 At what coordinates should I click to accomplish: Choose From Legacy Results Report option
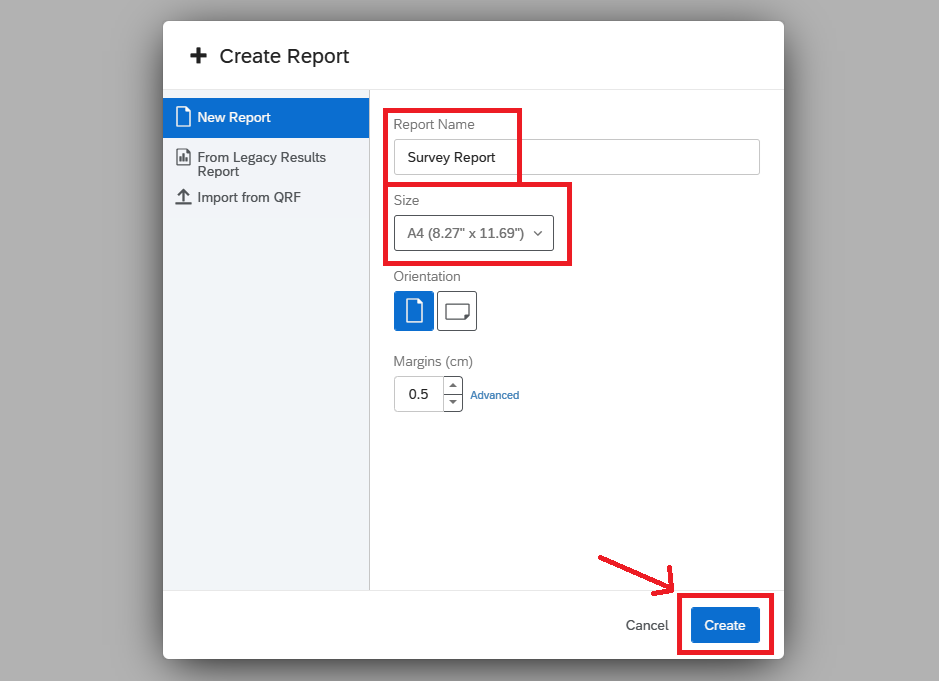(261, 164)
